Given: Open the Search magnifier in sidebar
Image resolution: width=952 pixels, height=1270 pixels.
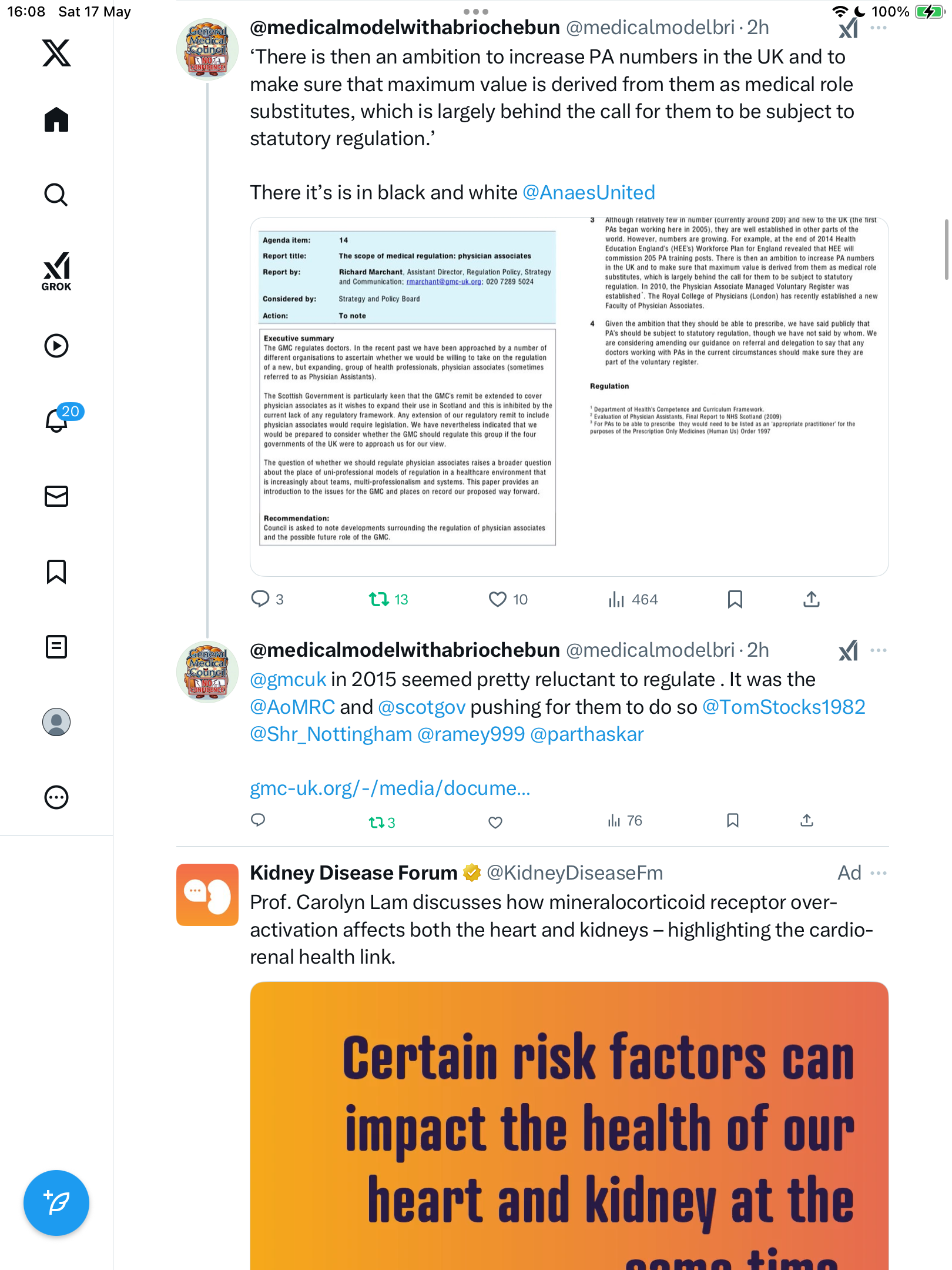Looking at the screenshot, I should click(x=56, y=195).
